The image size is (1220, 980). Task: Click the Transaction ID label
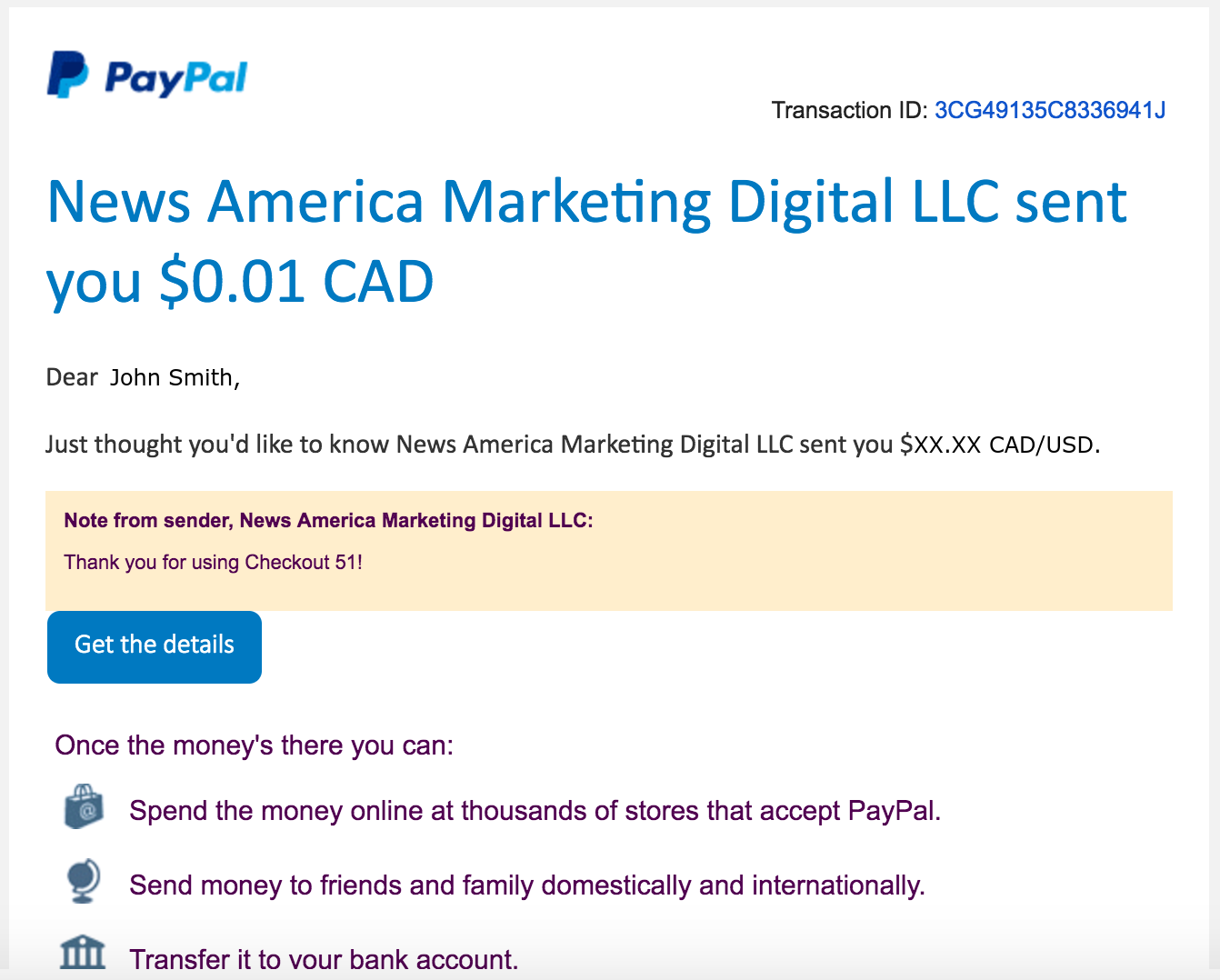850,110
